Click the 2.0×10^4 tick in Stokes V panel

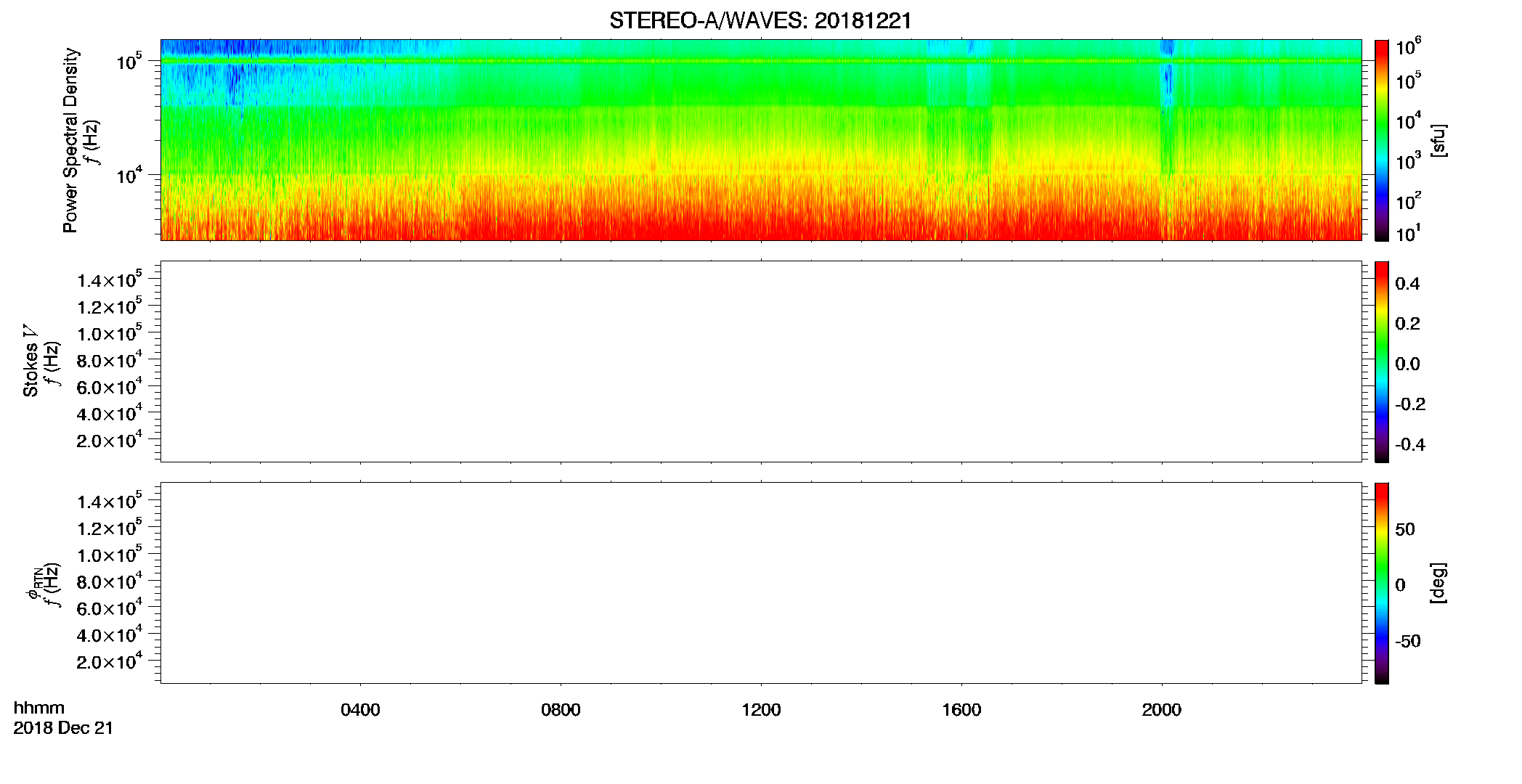click(x=110, y=440)
